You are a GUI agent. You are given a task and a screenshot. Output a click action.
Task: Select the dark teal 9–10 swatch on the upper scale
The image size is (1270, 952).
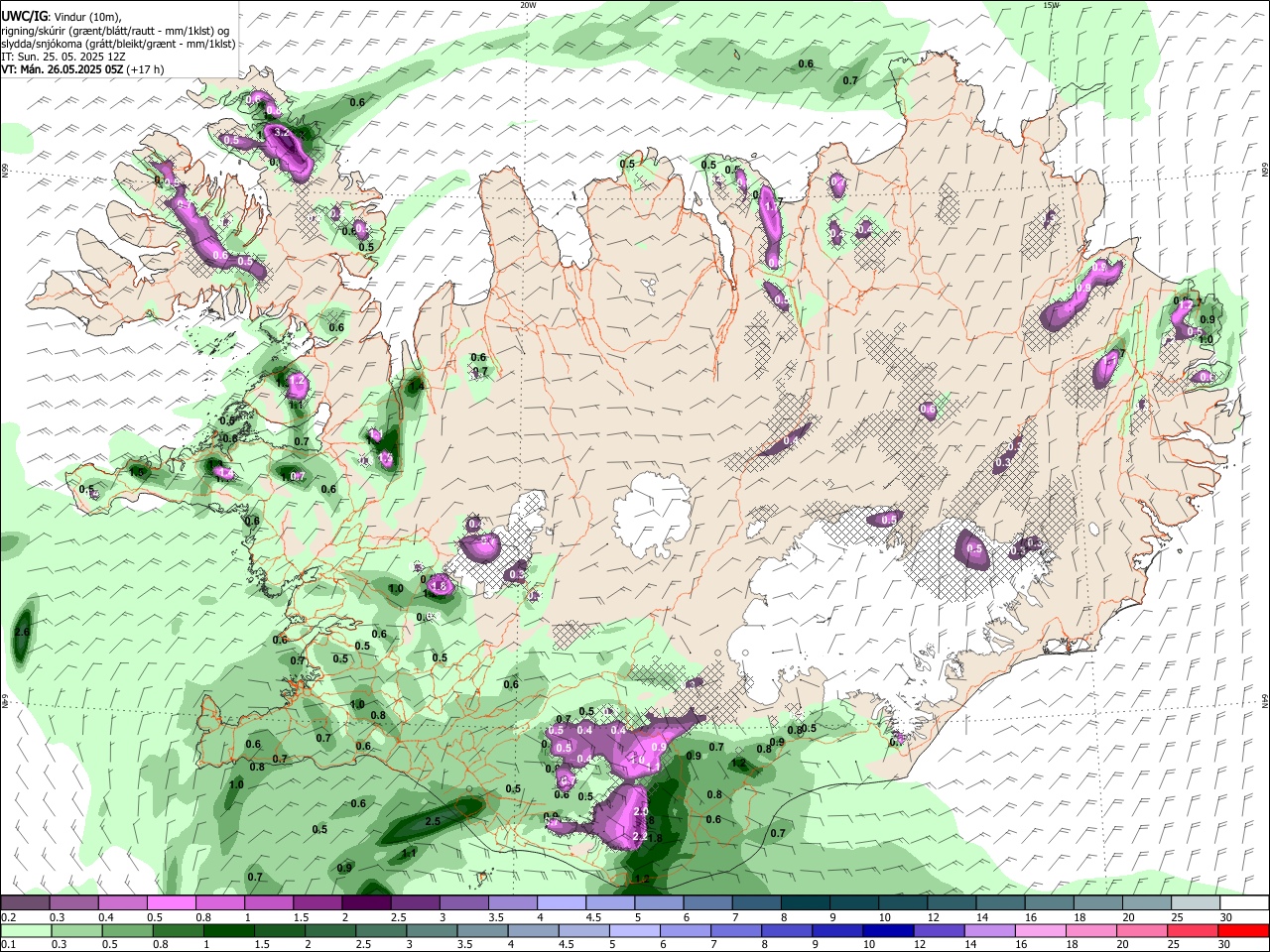(x=854, y=903)
